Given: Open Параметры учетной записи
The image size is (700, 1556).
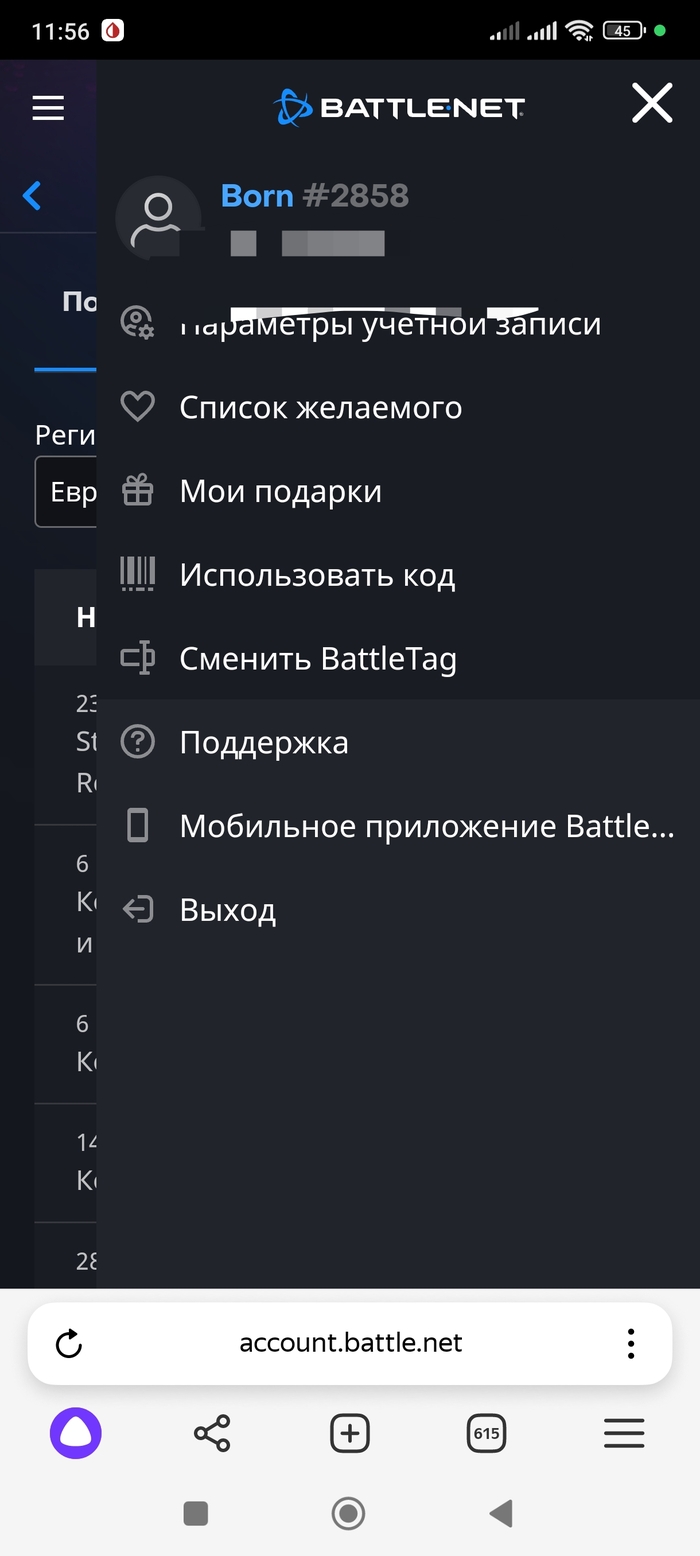Looking at the screenshot, I should (390, 324).
